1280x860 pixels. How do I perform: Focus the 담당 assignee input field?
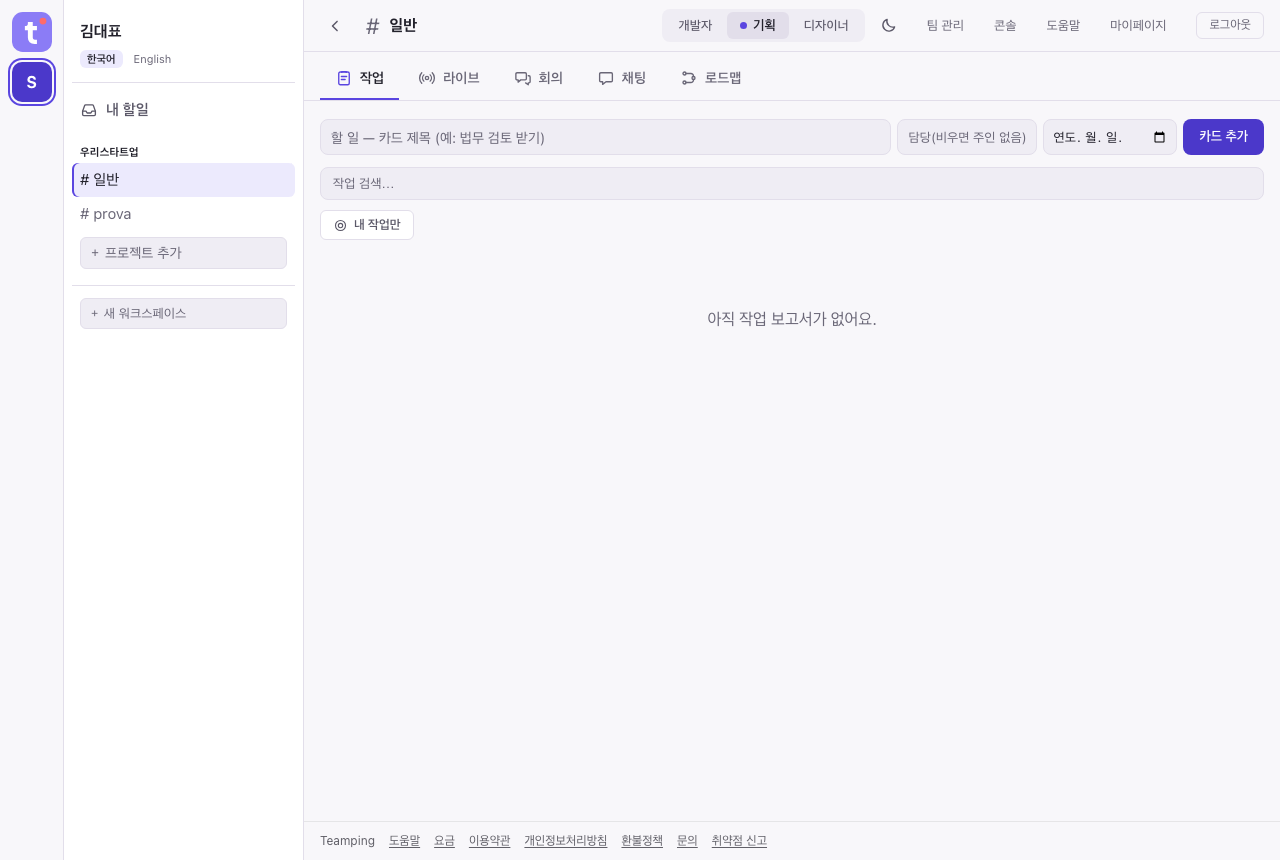pyautogui.click(x=967, y=137)
